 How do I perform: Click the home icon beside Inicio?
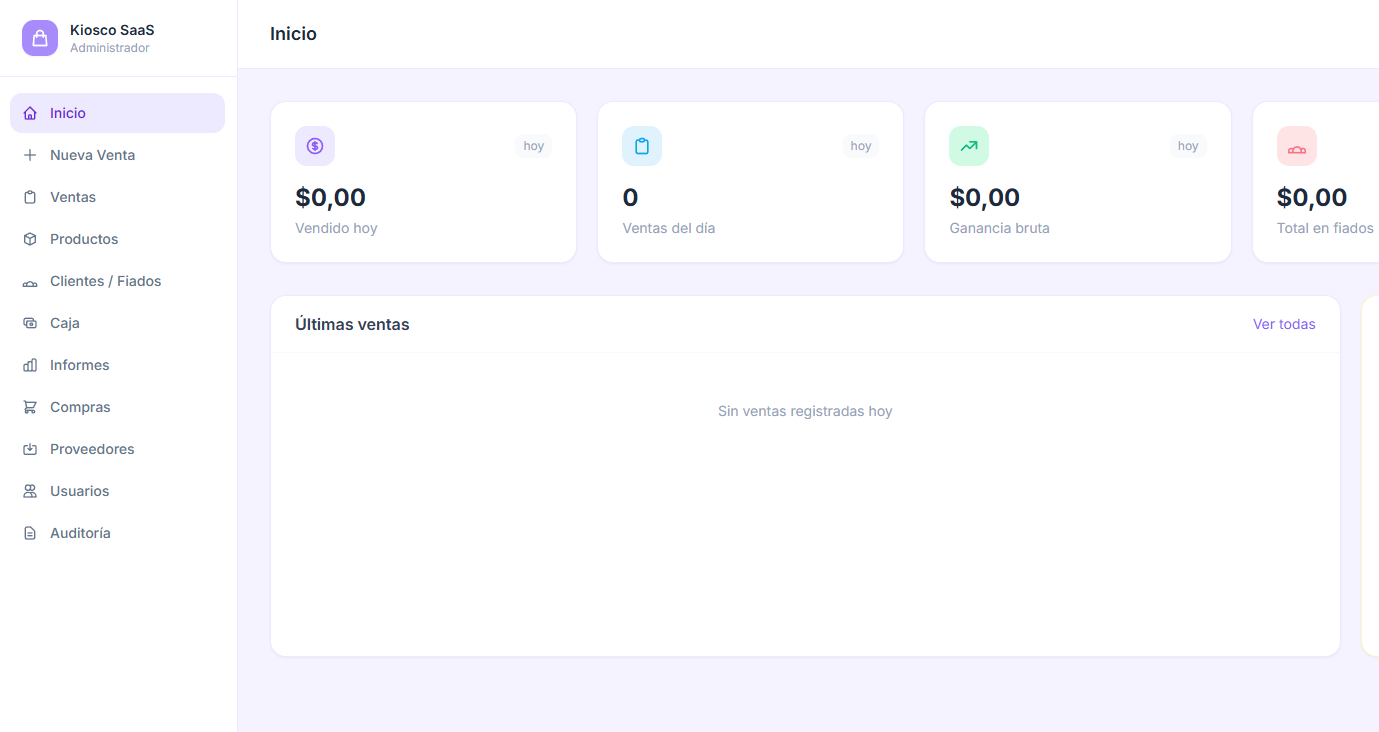(x=30, y=113)
